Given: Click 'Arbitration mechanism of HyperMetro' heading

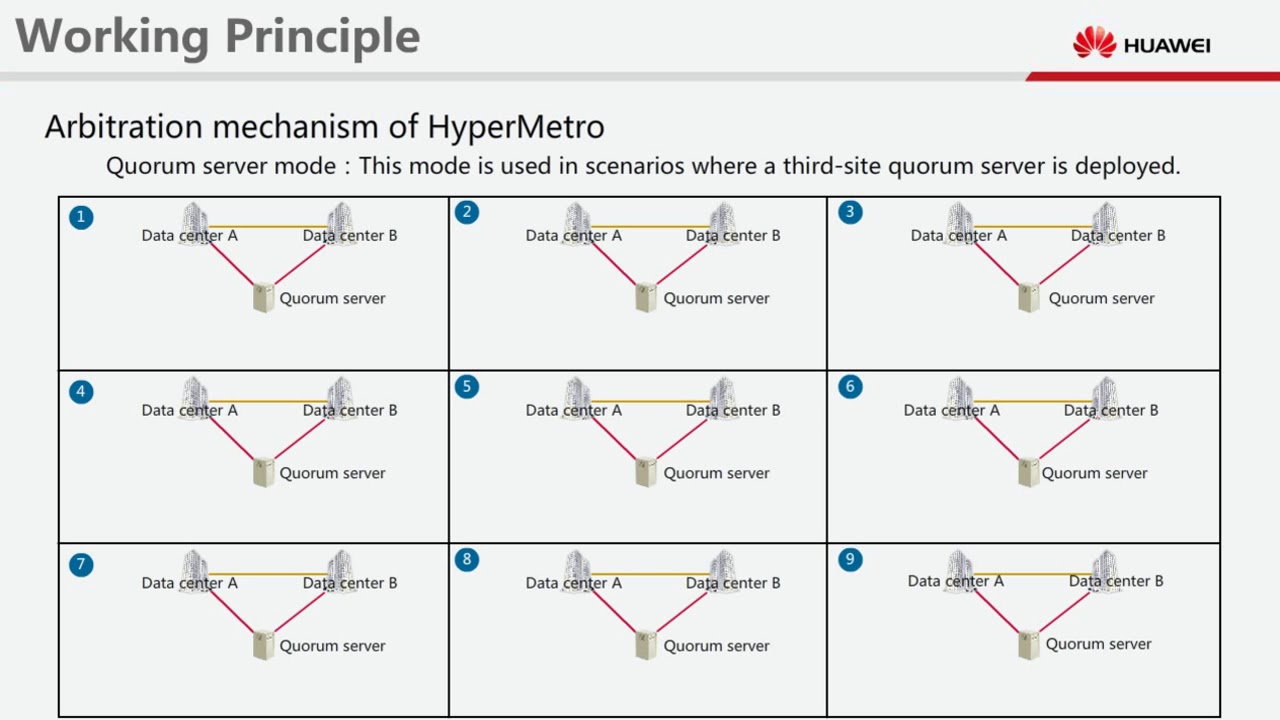Looking at the screenshot, I should [x=325, y=127].
